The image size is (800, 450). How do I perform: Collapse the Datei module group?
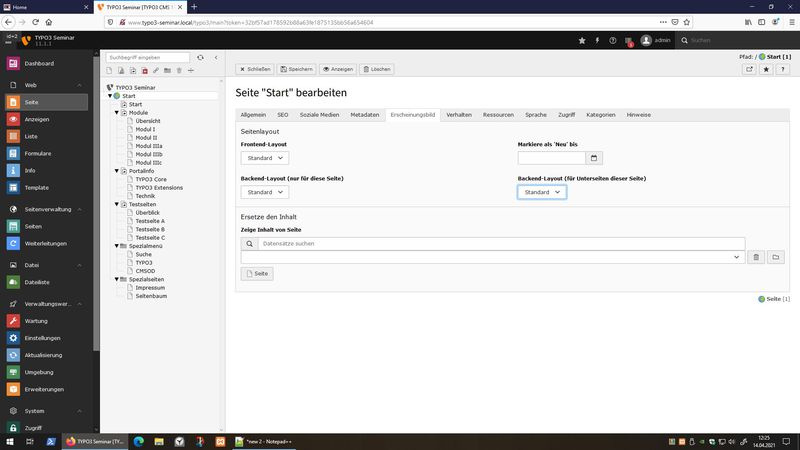(x=80, y=265)
